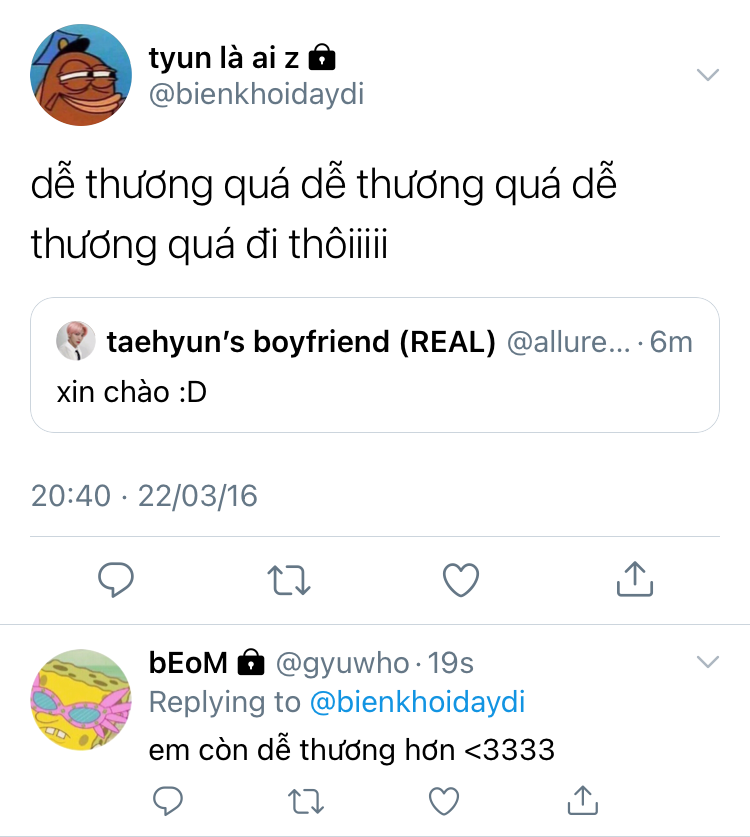Click the @bienkhoidaydi handle under author name
The width and height of the screenshot is (750, 837).
(256, 94)
